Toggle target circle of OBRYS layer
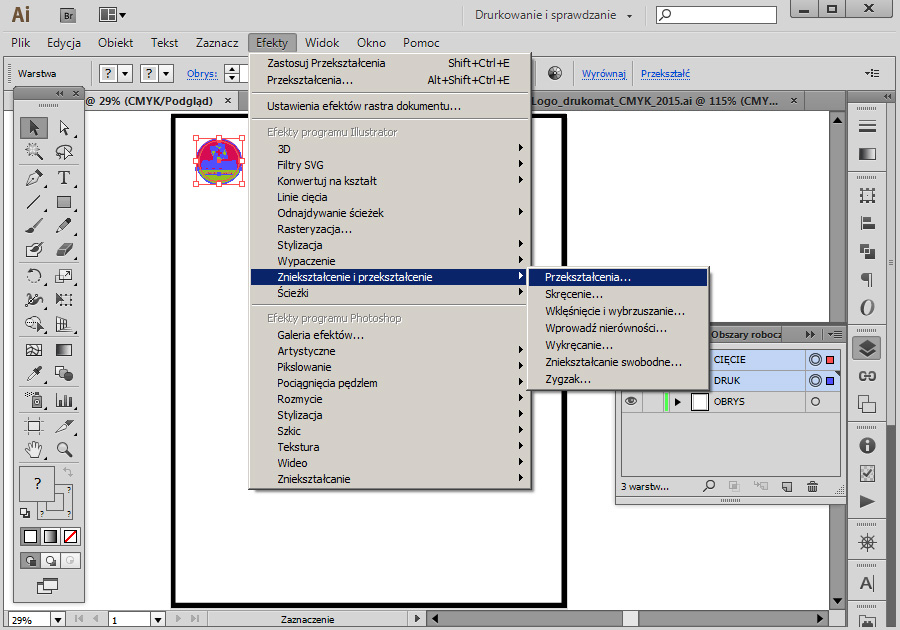The height and width of the screenshot is (630, 900). tap(815, 402)
